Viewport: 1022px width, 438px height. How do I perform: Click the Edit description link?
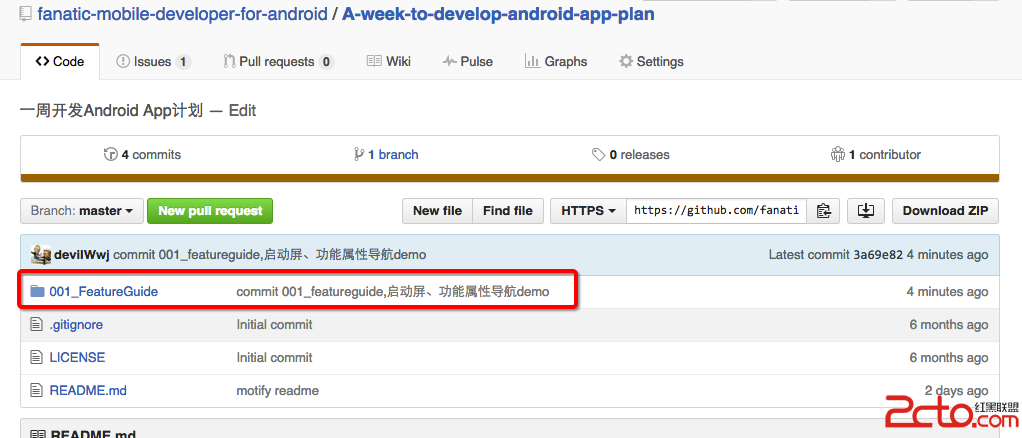click(242, 111)
